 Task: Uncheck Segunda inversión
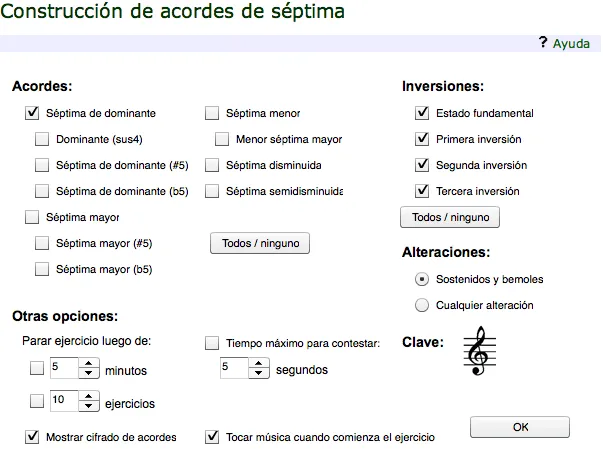pyautogui.click(x=422, y=165)
